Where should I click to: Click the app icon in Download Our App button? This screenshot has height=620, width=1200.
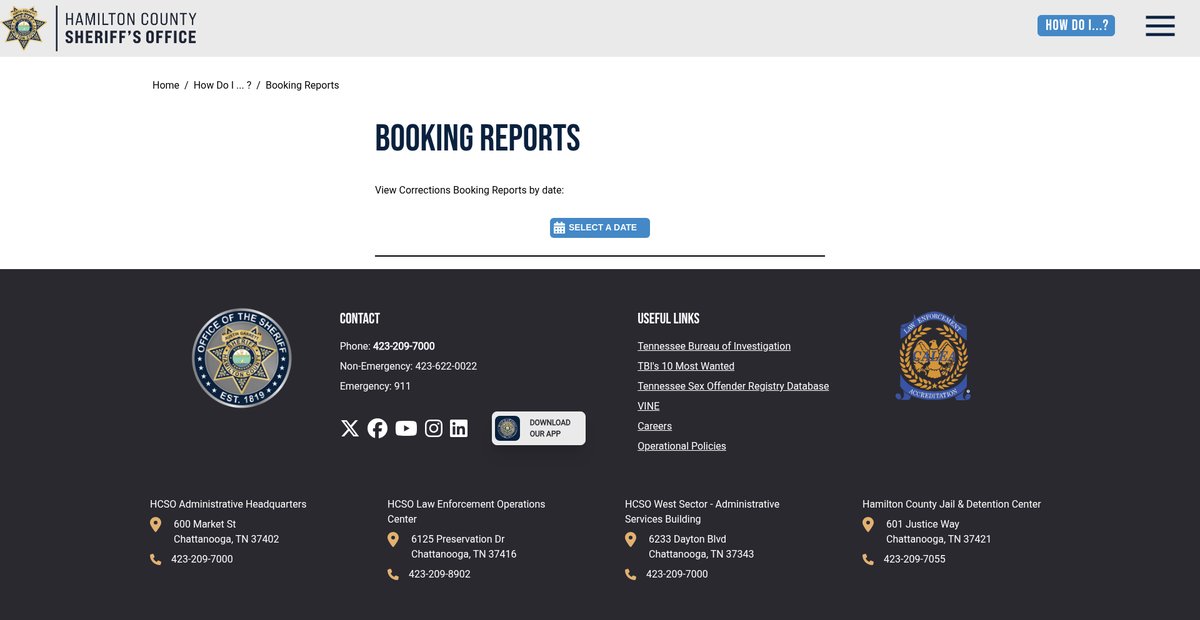tap(508, 428)
